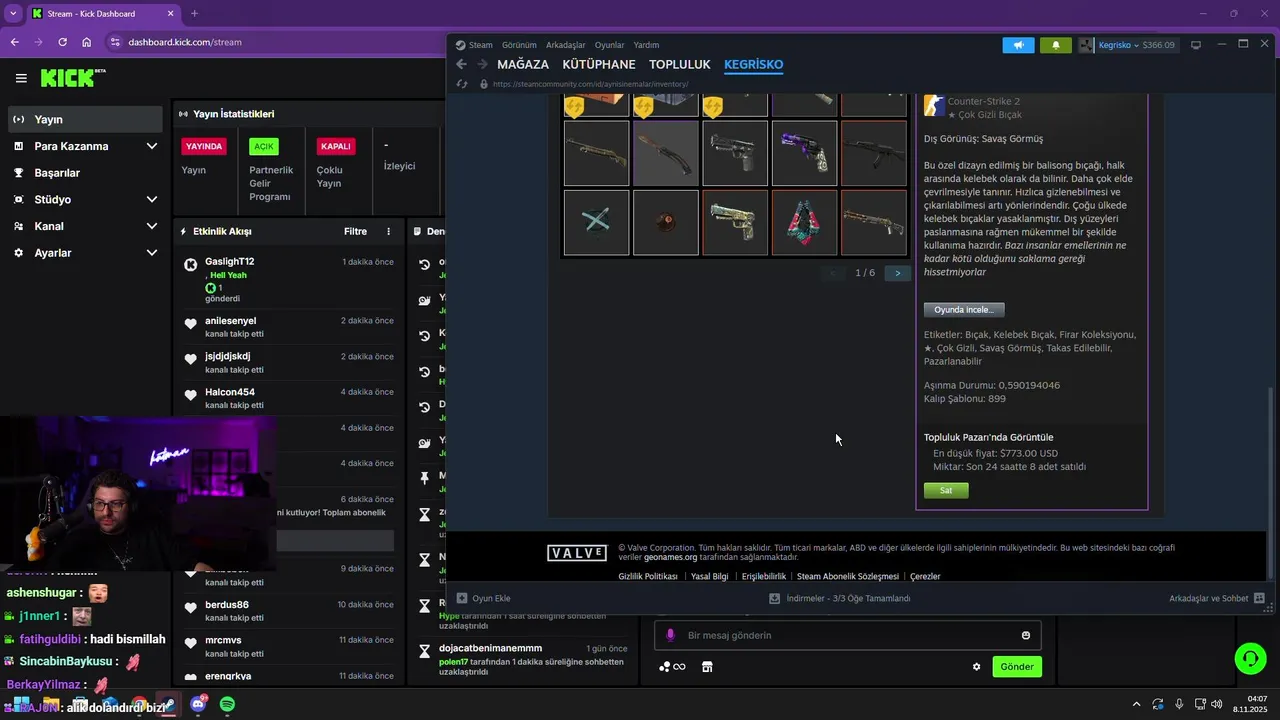Click Oyun Ekle in Steam footer
The width and height of the screenshot is (1280, 720).
(x=484, y=598)
